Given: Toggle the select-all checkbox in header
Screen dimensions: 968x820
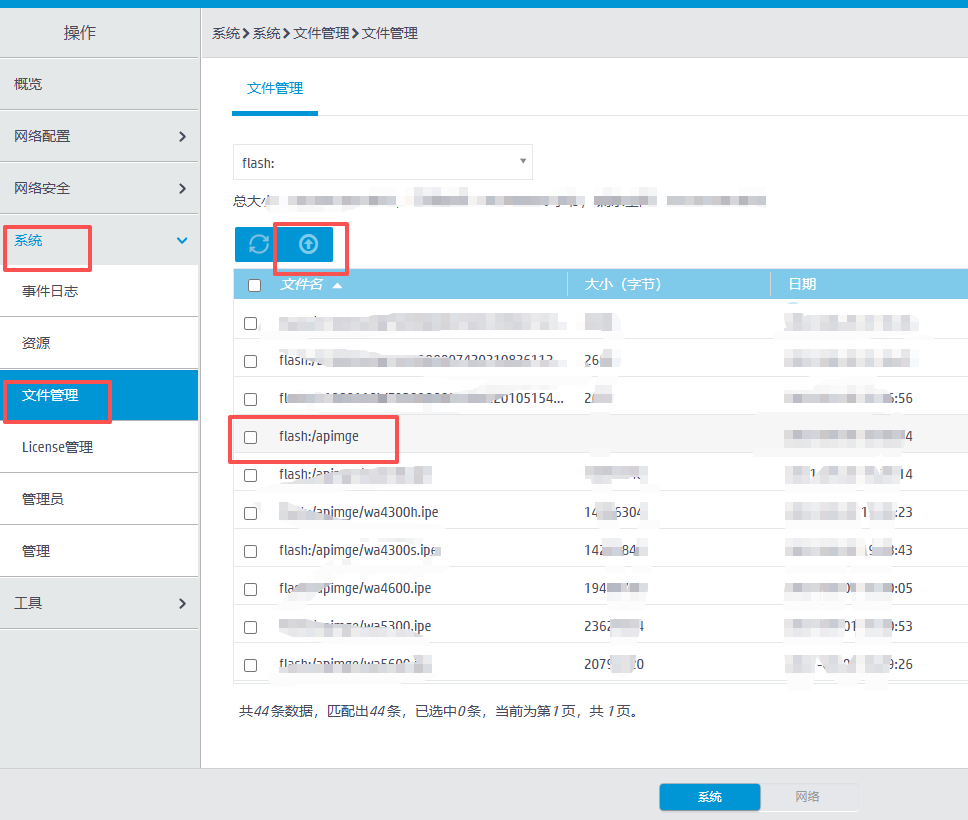Looking at the screenshot, I should [x=254, y=285].
